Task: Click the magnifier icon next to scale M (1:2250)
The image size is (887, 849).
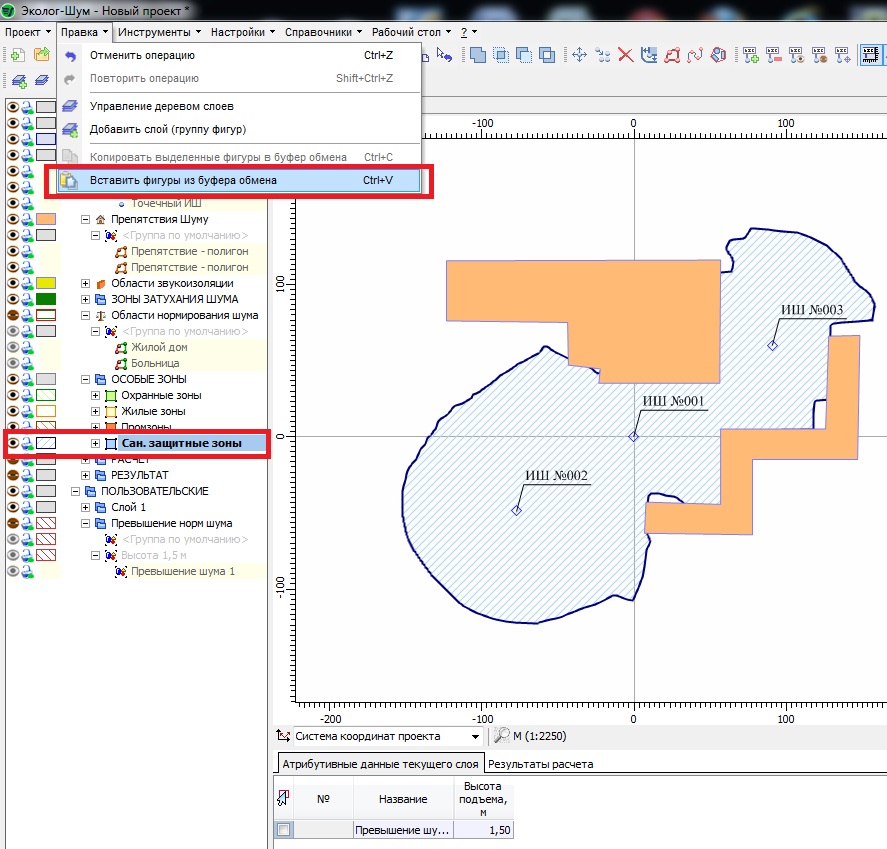Action: point(501,736)
